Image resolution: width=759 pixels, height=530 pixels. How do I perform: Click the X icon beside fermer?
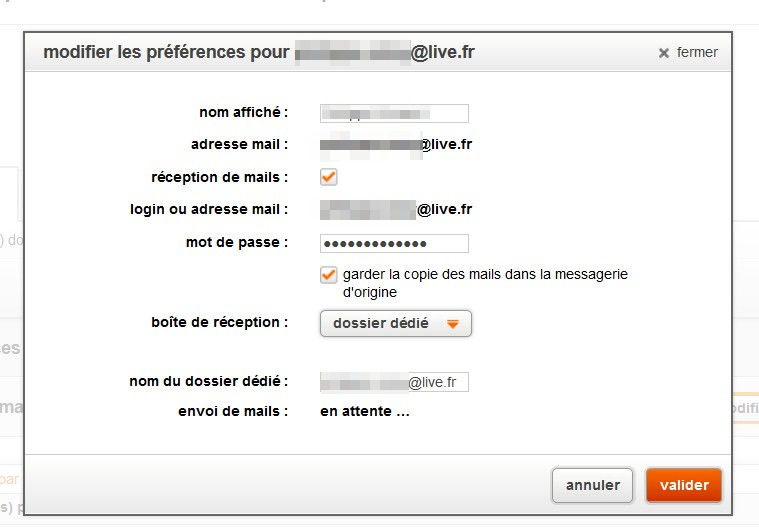click(663, 53)
